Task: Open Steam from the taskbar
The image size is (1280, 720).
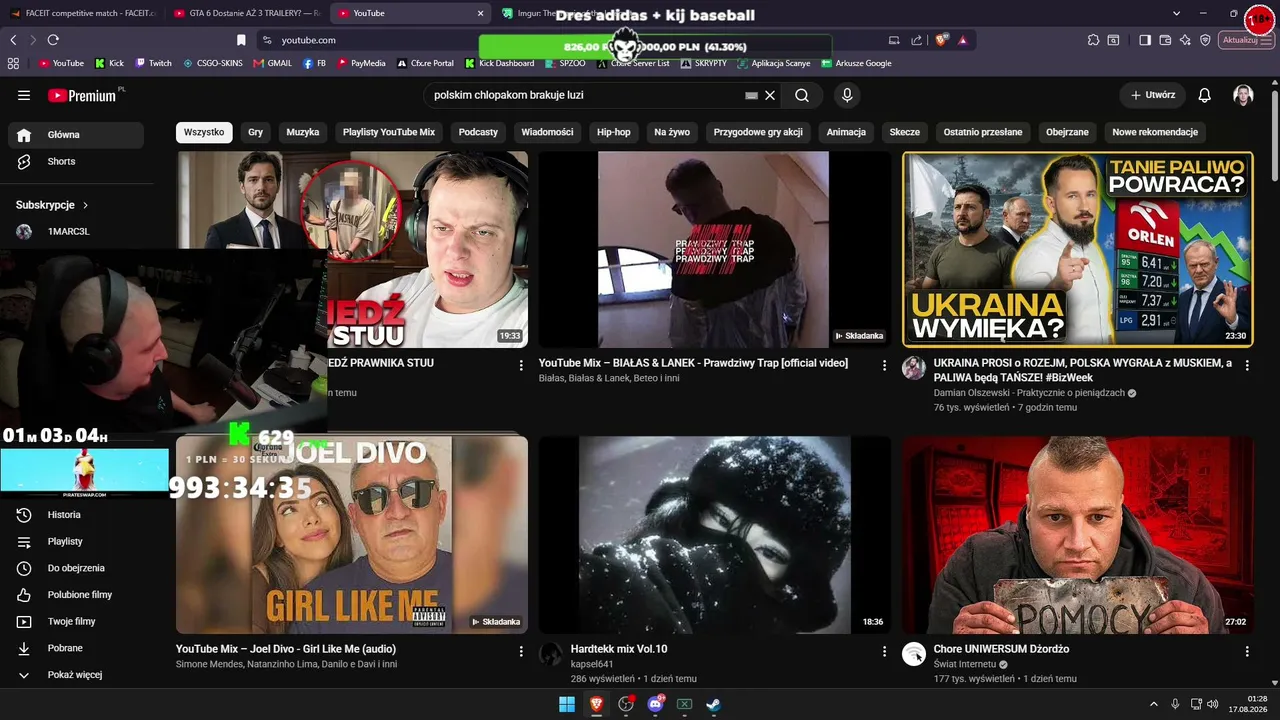Action: [x=713, y=704]
